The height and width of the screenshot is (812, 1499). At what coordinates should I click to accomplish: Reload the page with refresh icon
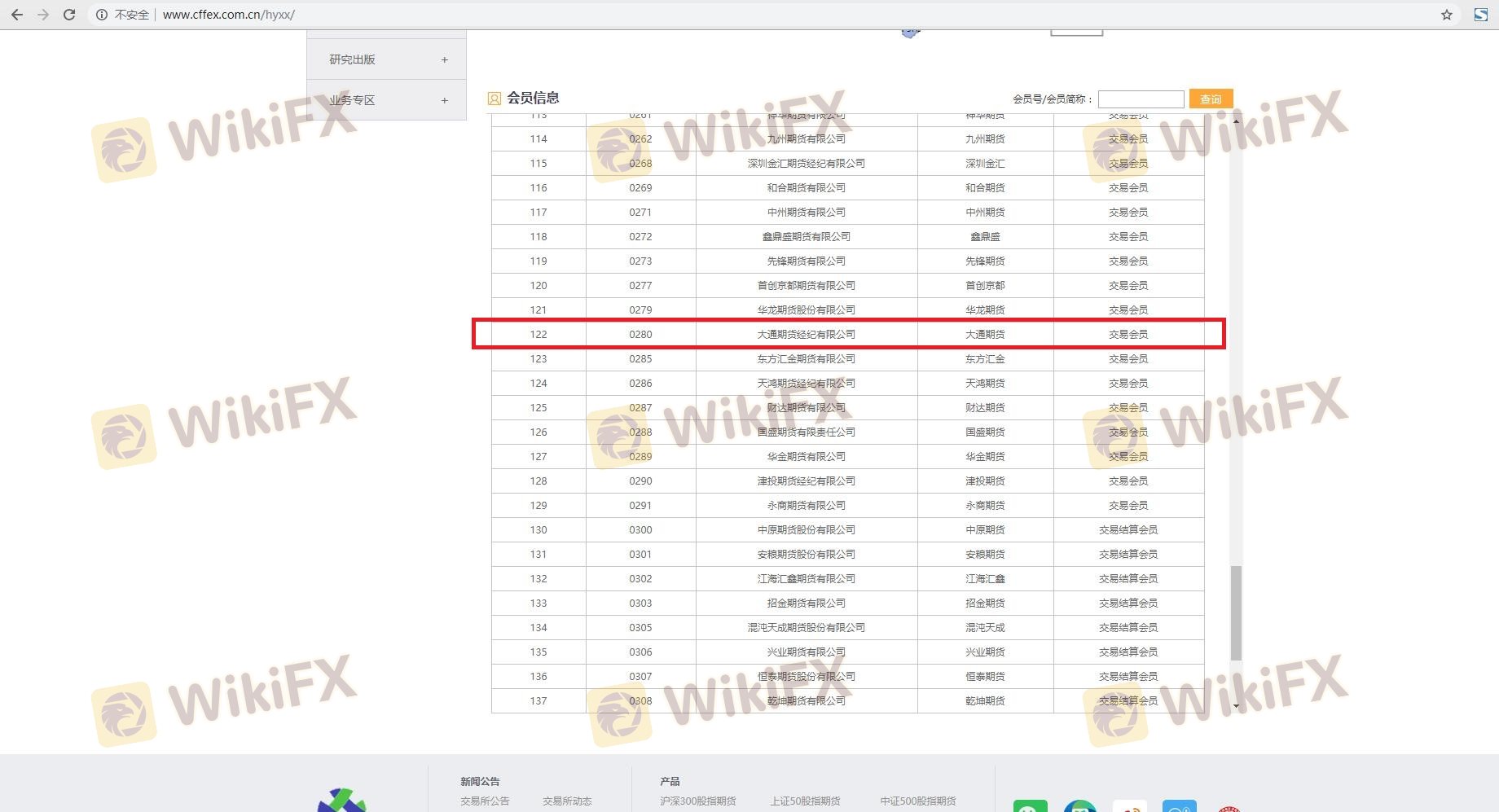[x=69, y=15]
